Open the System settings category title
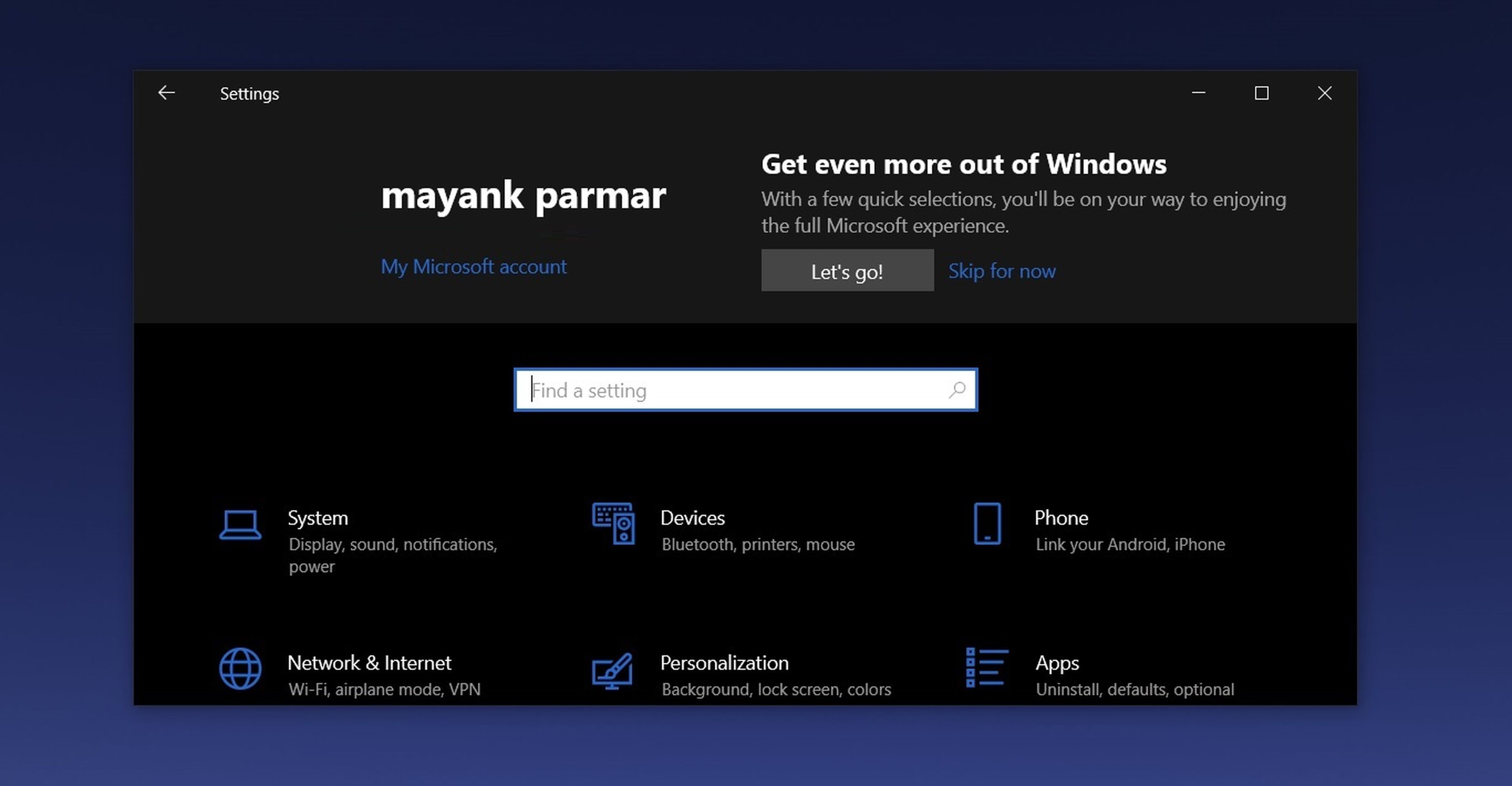The width and height of the screenshot is (1512, 786). click(x=317, y=518)
